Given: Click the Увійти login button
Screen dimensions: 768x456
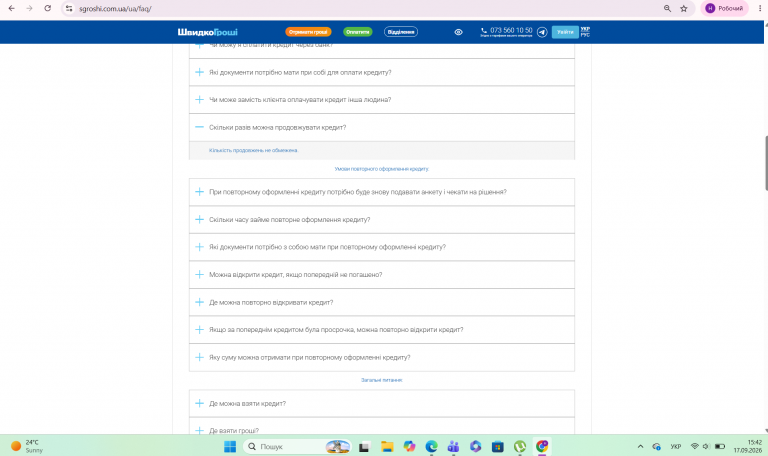Looking at the screenshot, I should (565, 32).
